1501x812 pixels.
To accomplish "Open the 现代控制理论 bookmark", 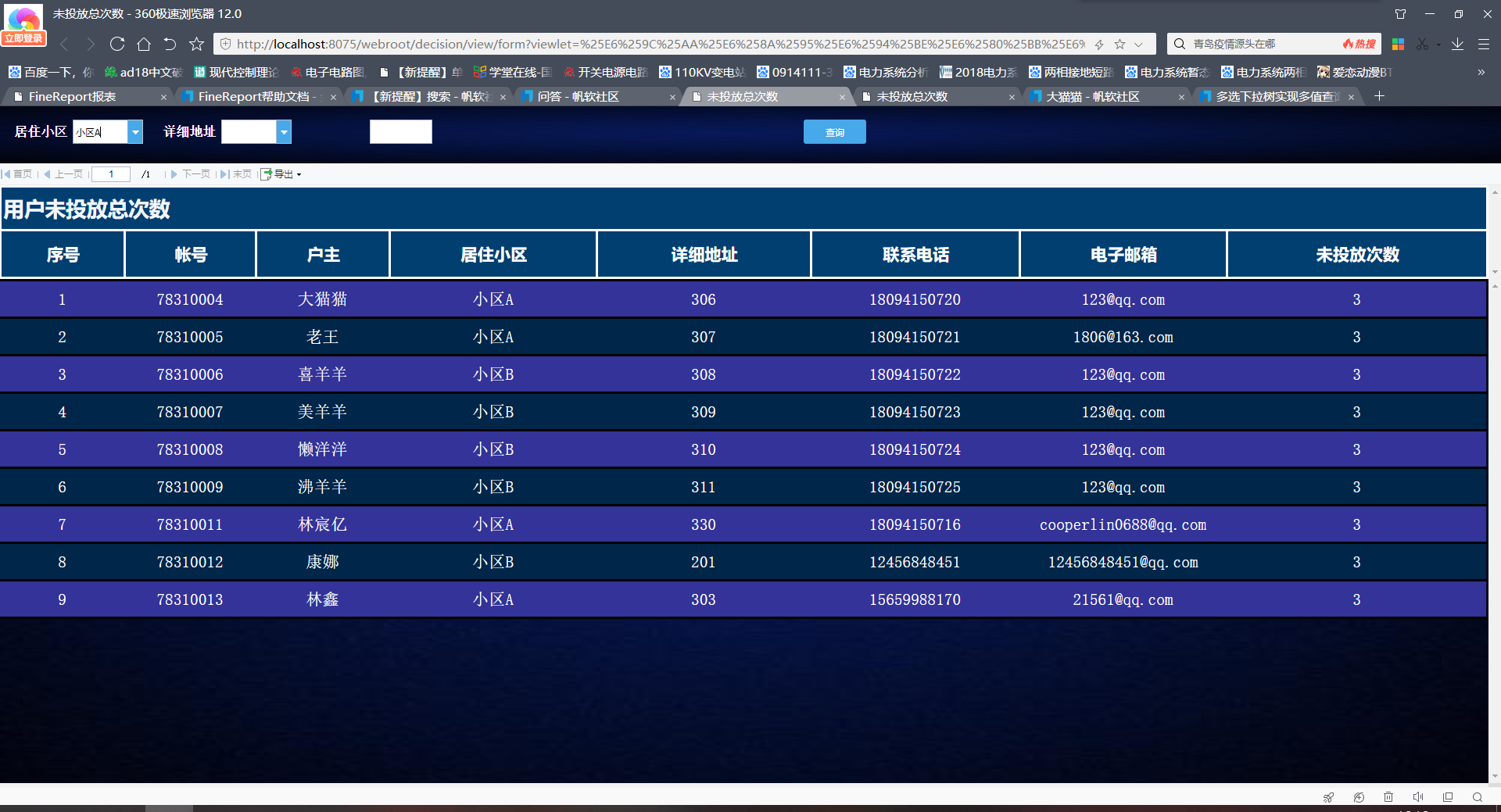I will [236, 72].
